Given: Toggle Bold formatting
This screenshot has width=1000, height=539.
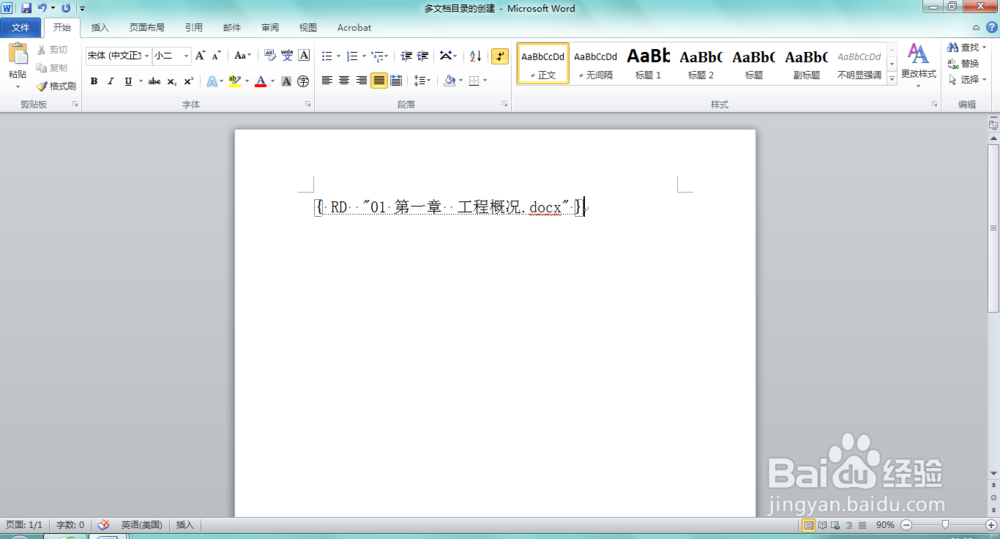Looking at the screenshot, I should 94,82.
